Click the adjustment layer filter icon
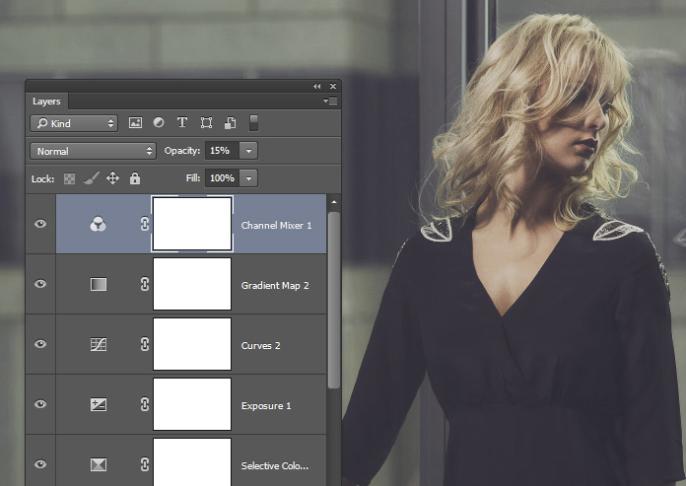Screen dimensions: 686x486 [x=158, y=123]
